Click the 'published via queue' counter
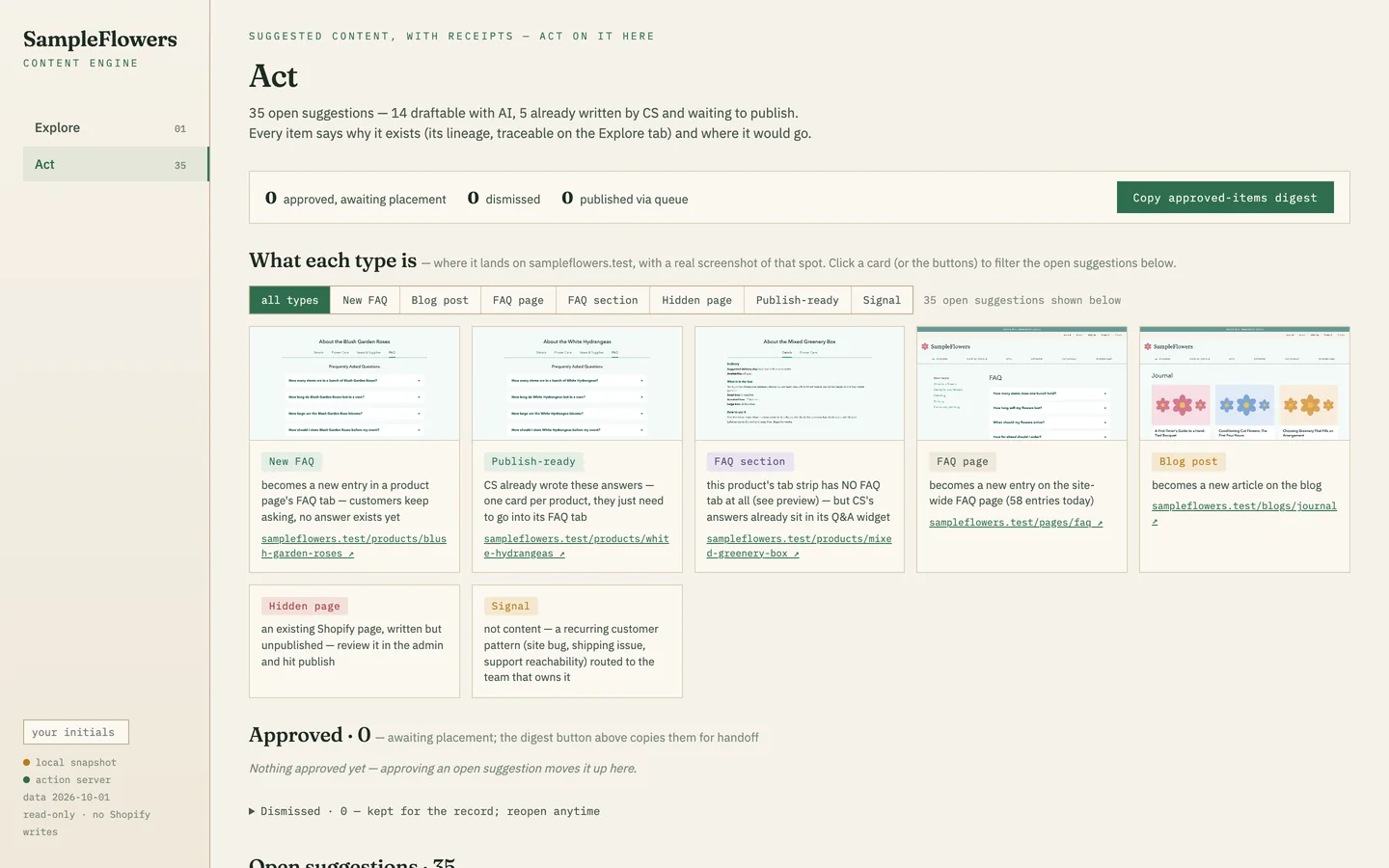Image resolution: width=1389 pixels, height=868 pixels. click(x=625, y=199)
